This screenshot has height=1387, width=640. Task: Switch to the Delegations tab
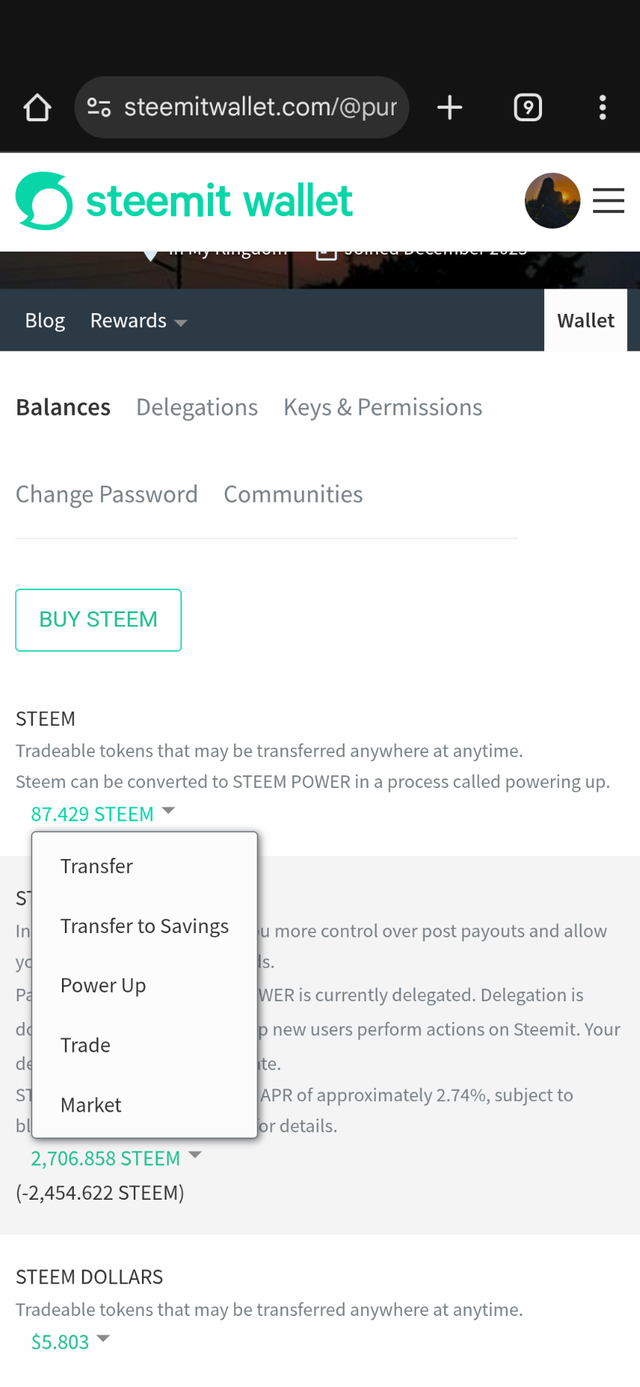click(x=197, y=408)
